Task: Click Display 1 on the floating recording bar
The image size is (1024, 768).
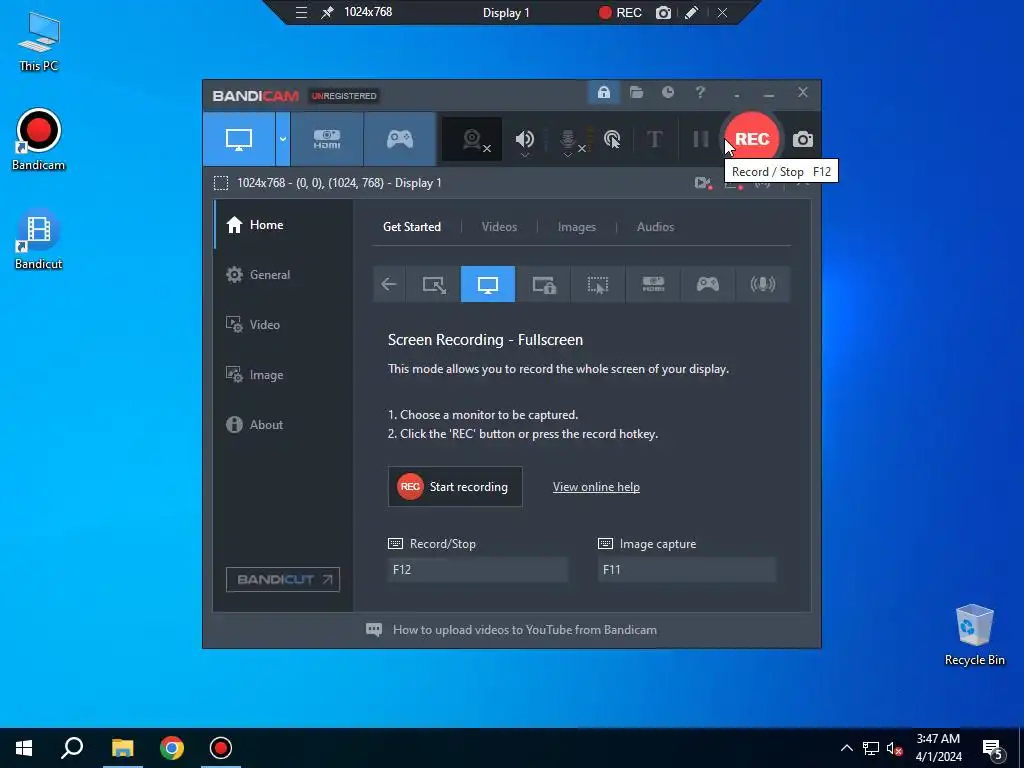Action: (506, 12)
